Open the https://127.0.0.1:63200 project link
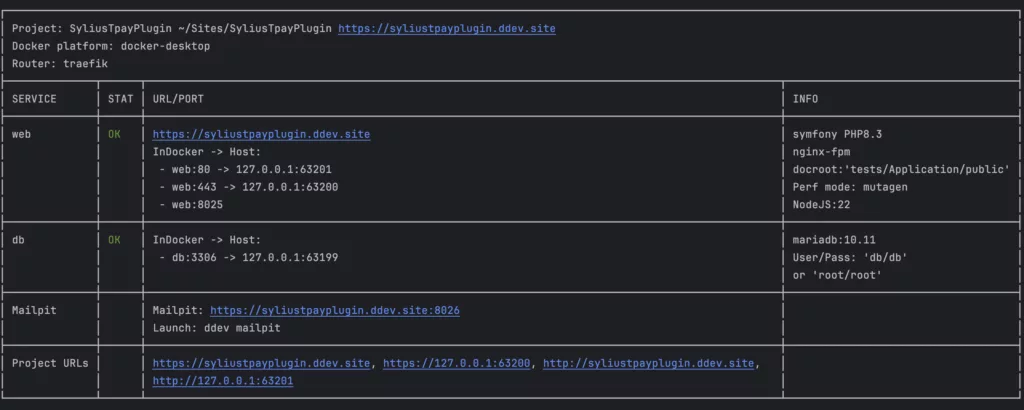 tap(456, 364)
